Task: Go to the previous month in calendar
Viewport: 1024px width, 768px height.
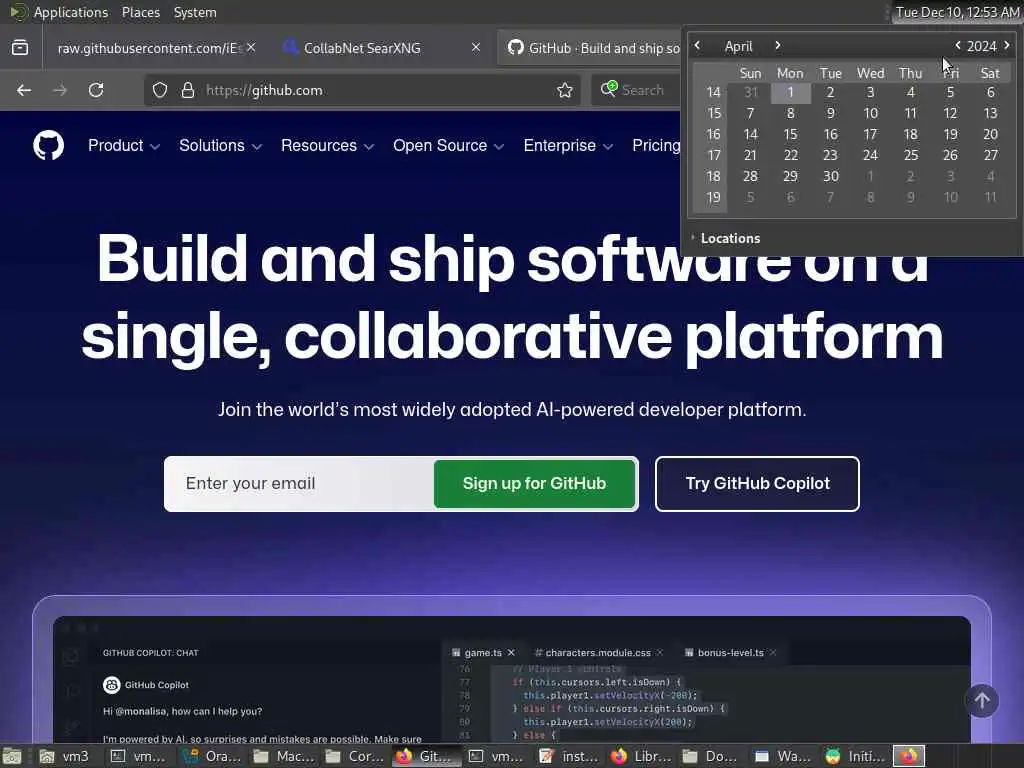Action: (x=697, y=45)
